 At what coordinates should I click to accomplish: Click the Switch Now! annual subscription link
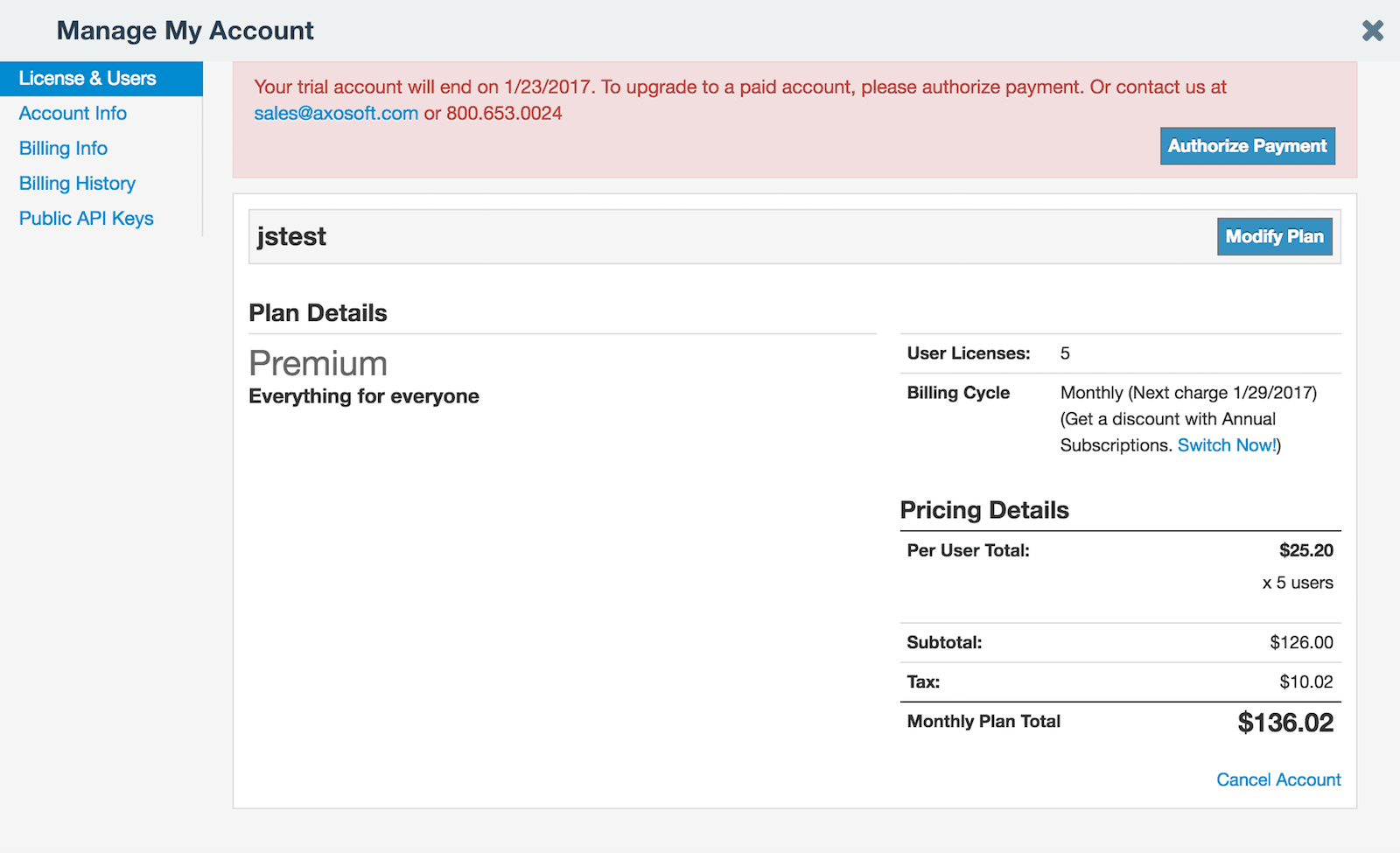(1227, 445)
